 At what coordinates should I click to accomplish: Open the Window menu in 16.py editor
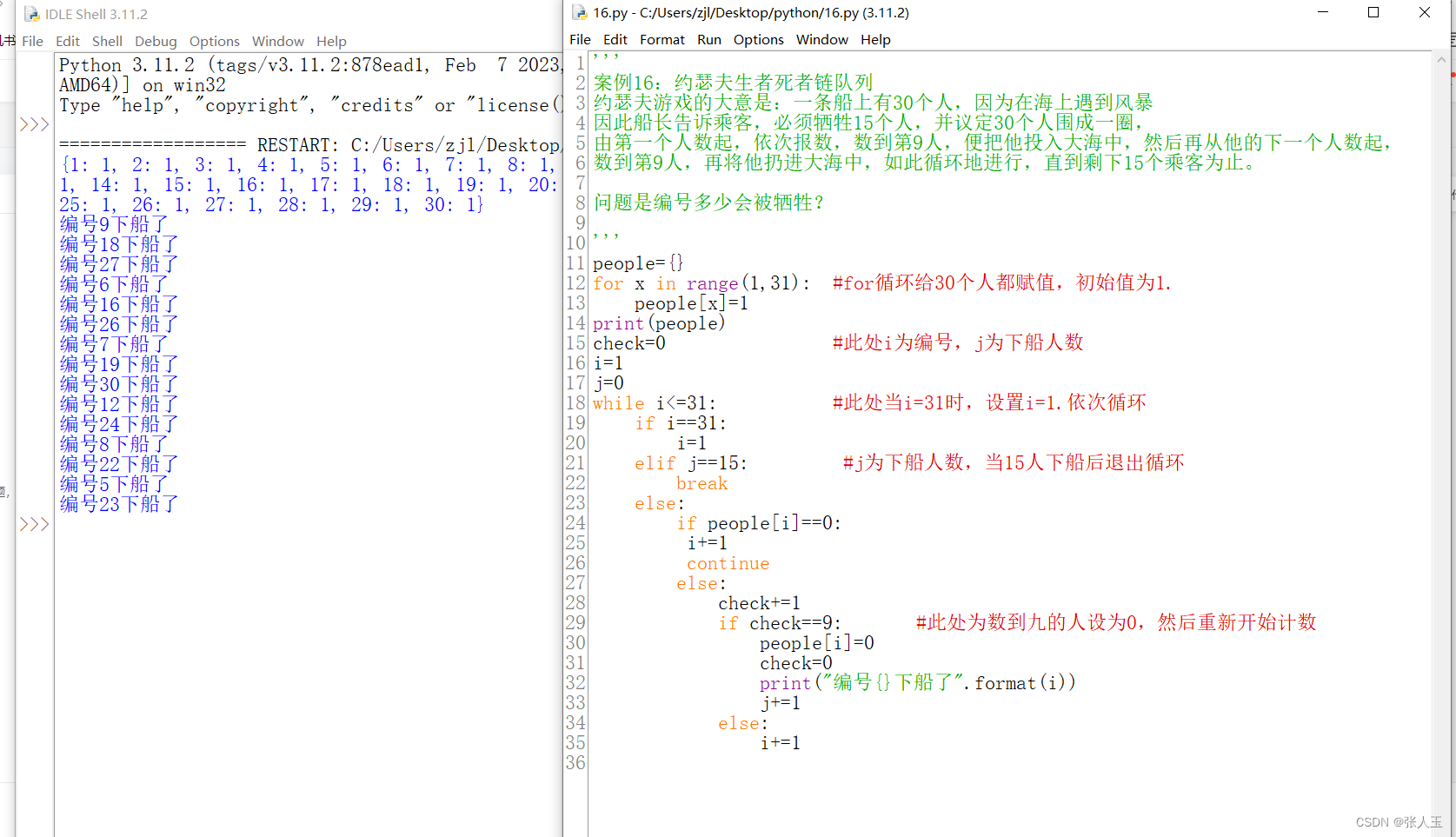[x=822, y=39]
